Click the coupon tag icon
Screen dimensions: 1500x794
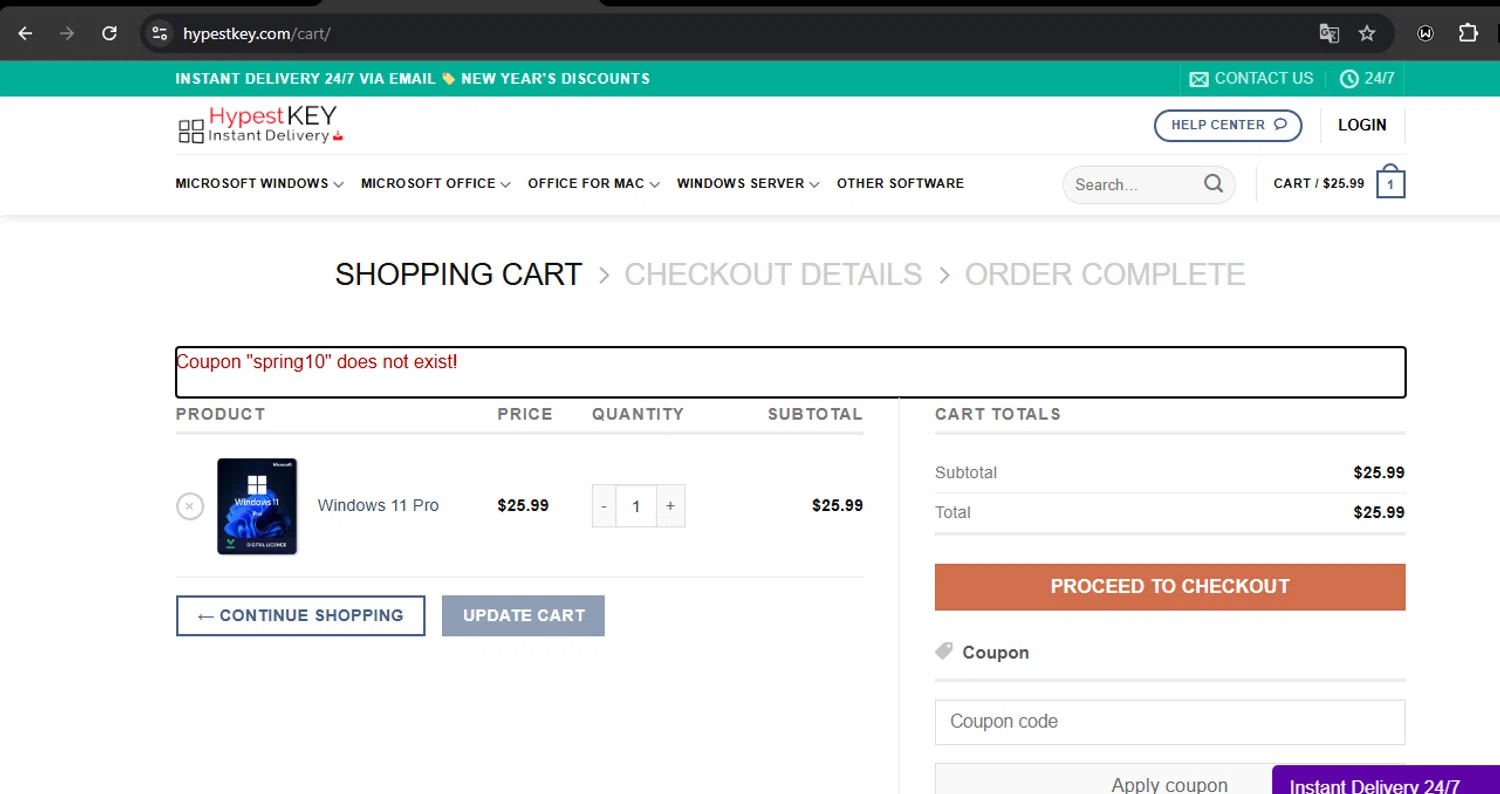pyautogui.click(x=944, y=651)
